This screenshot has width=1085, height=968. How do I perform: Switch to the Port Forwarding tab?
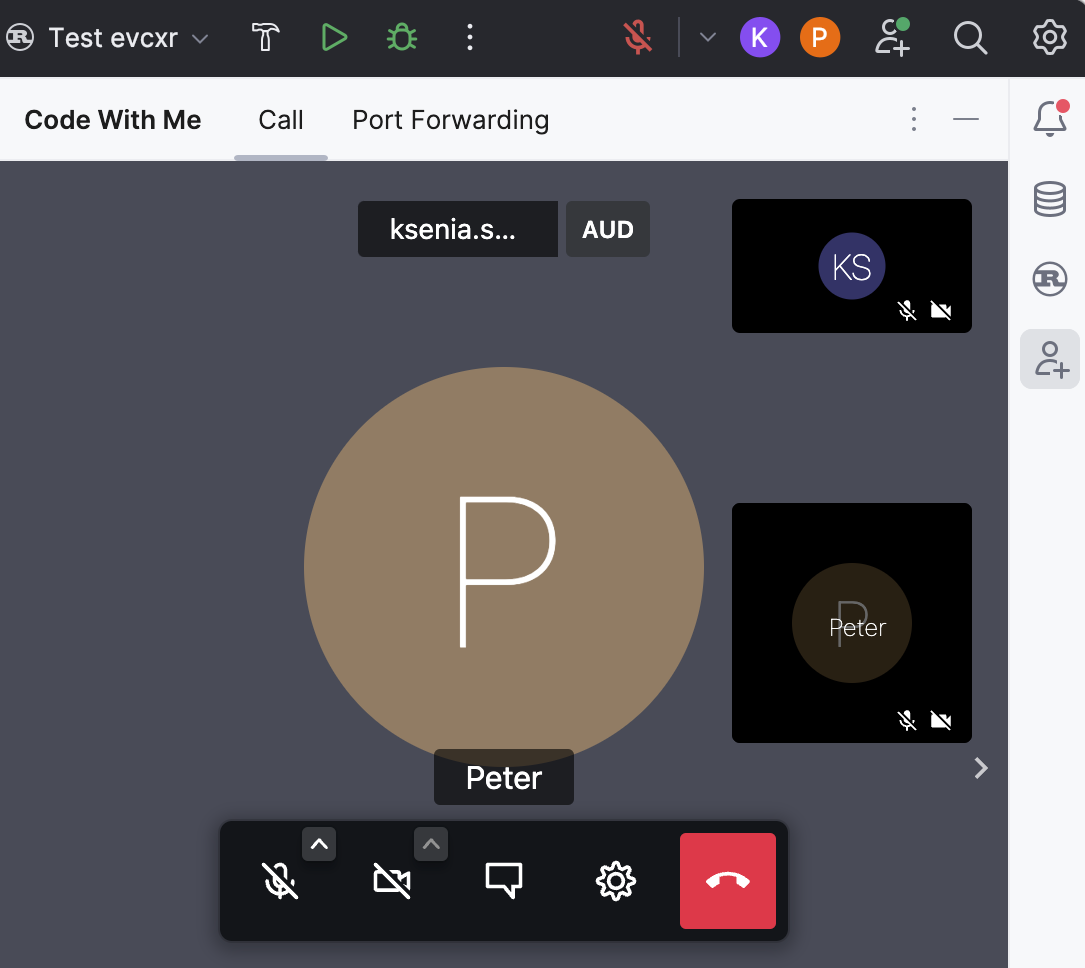click(450, 119)
